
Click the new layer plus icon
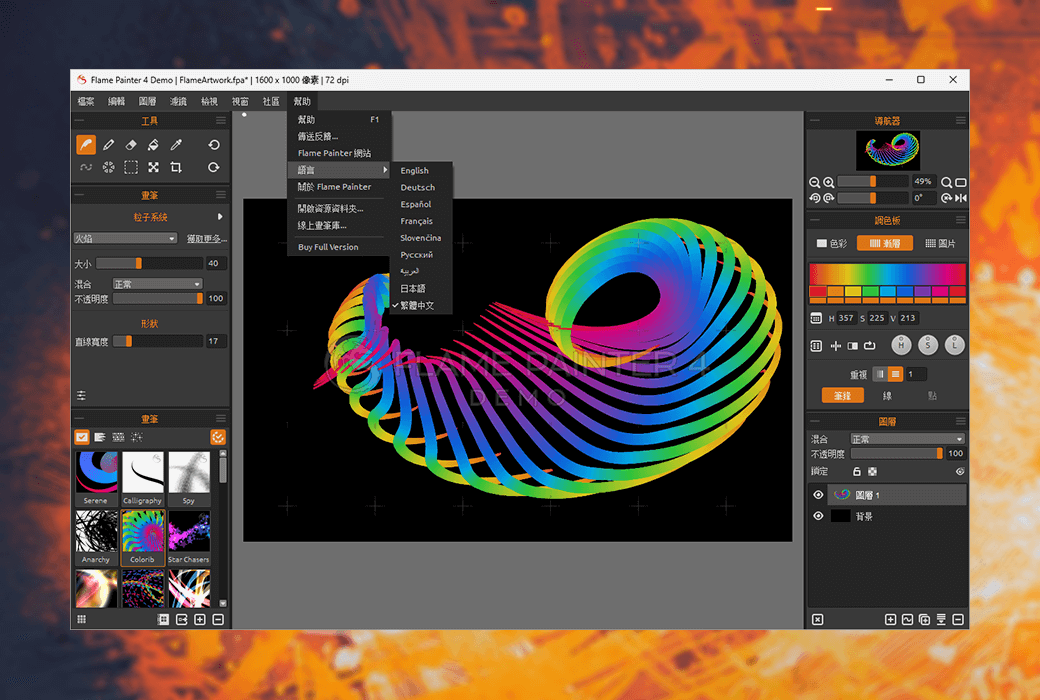click(890, 620)
